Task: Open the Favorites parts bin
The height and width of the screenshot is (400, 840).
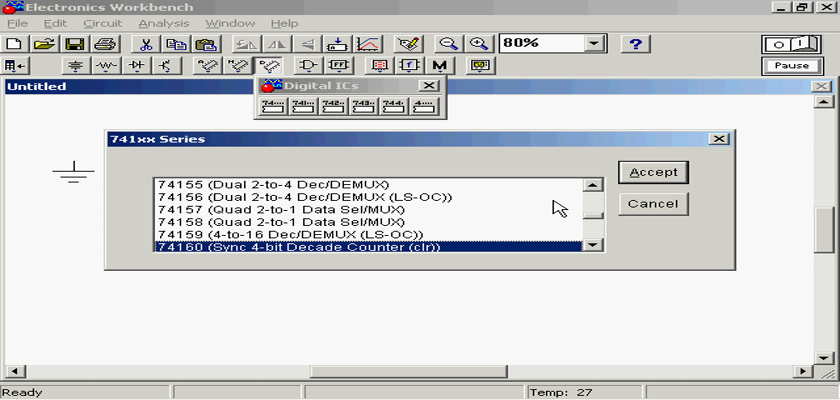Action: (x=15, y=66)
